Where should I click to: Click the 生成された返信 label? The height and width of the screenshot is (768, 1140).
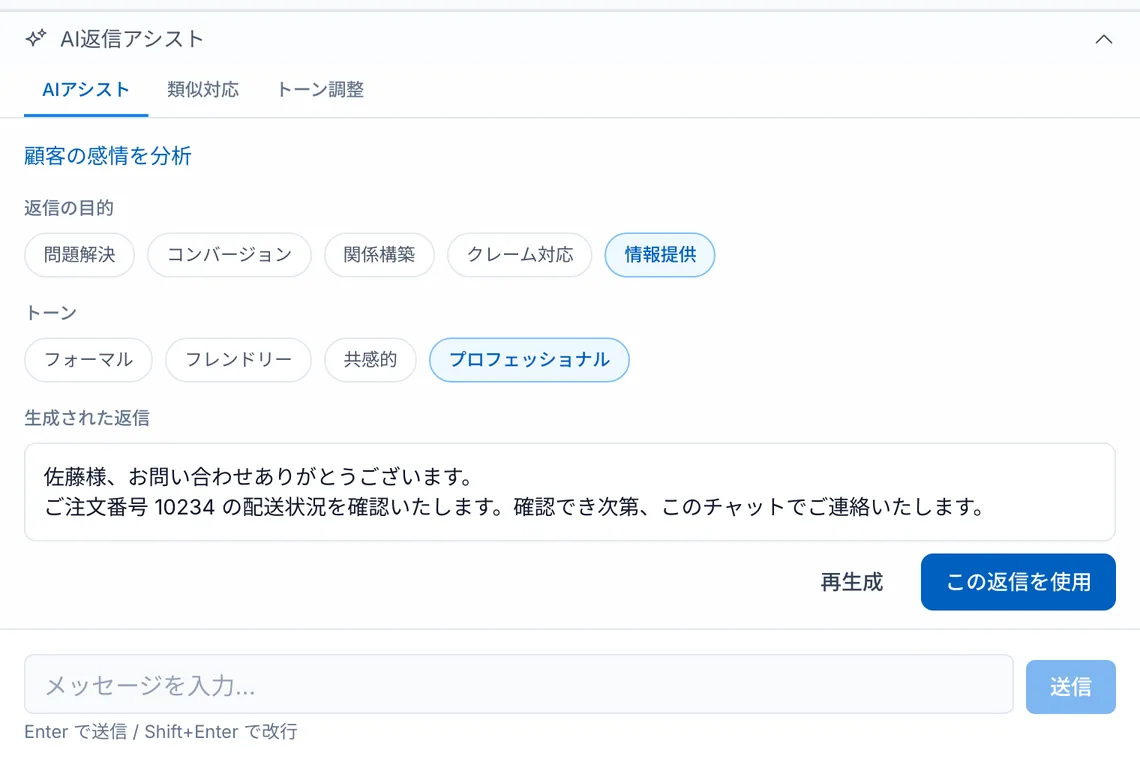(x=87, y=418)
